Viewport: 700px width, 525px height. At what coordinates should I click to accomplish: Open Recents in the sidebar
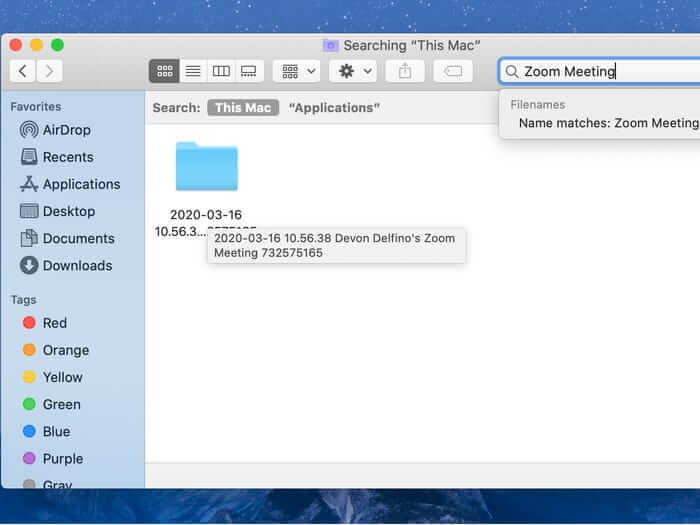(x=68, y=157)
